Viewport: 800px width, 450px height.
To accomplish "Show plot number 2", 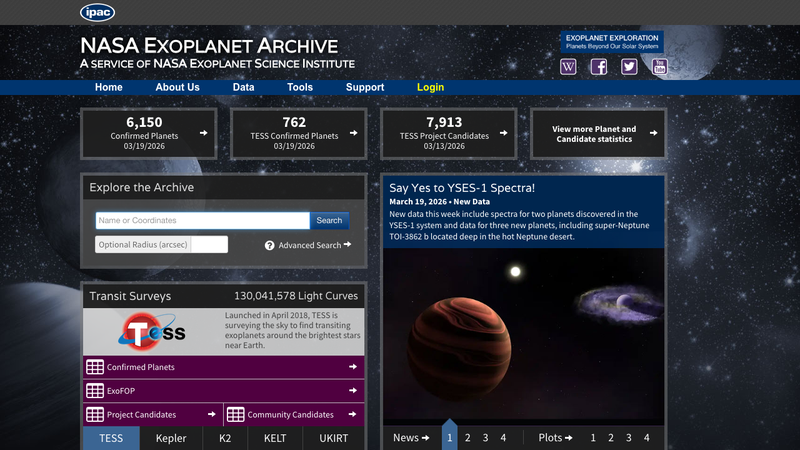I will click(611, 438).
